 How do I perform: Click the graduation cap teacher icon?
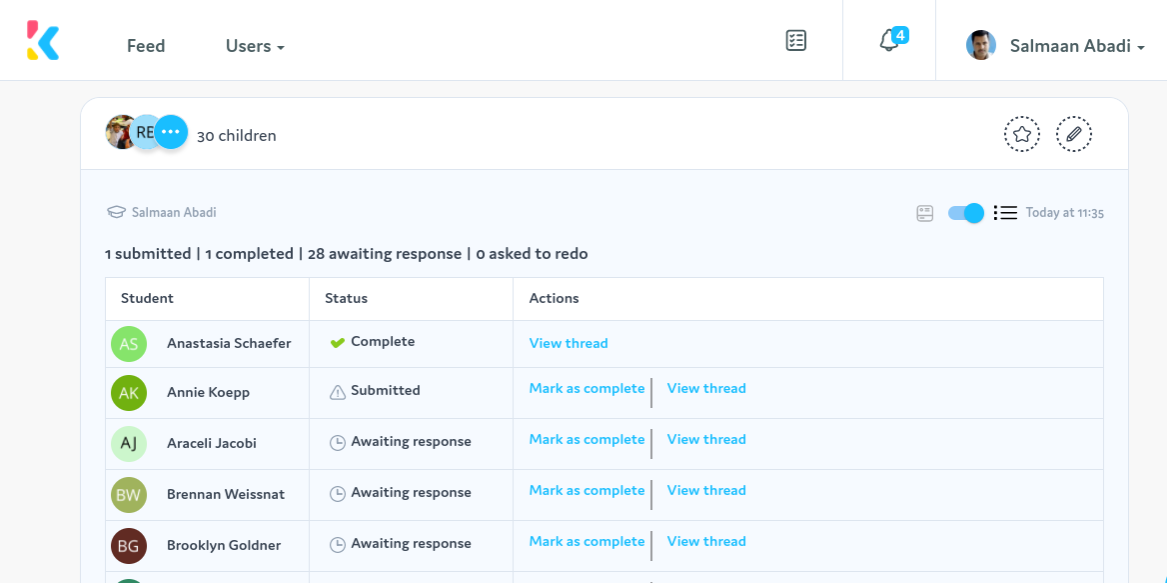click(x=116, y=212)
